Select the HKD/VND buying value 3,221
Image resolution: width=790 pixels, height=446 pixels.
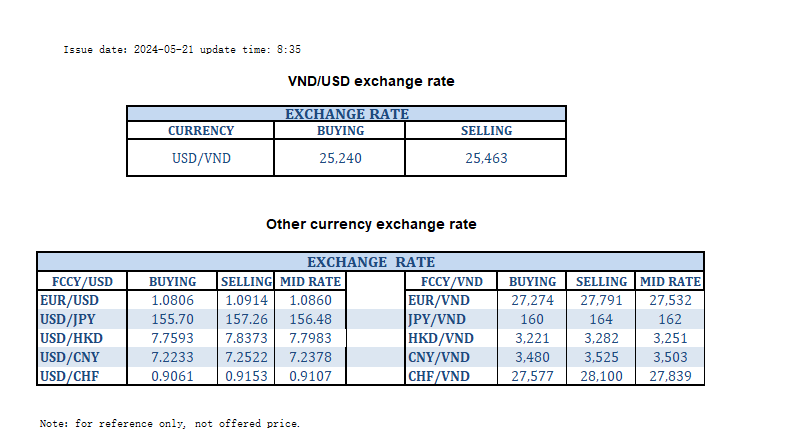coord(532,338)
